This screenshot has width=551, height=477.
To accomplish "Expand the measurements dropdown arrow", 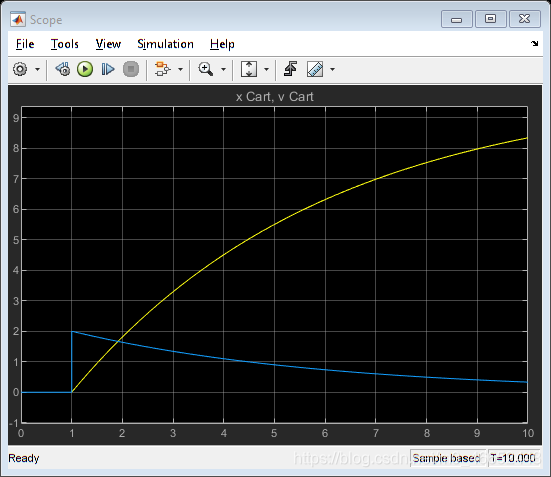I will [x=332, y=69].
